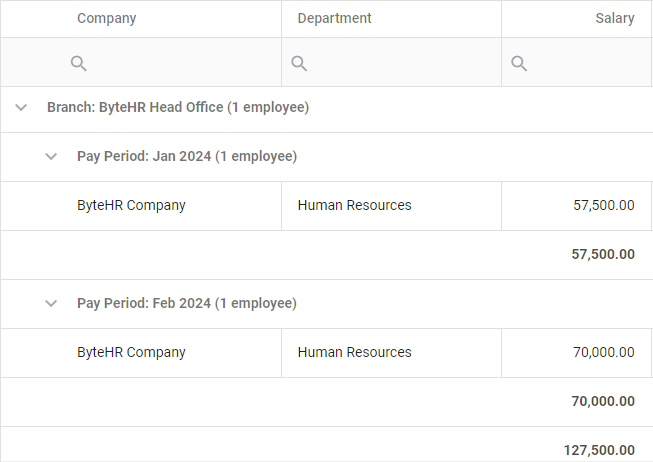653x462 pixels.
Task: Click the 70,000.00 salary data cell
Action: pos(576,353)
